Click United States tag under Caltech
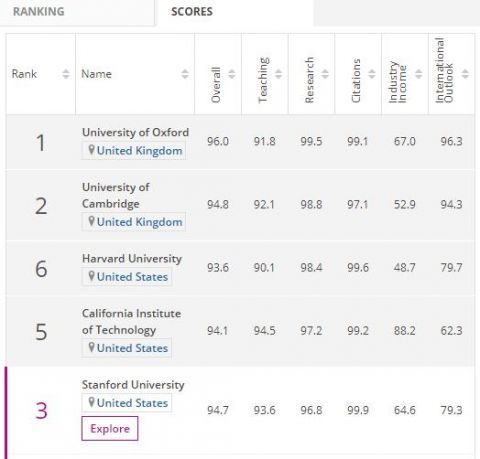 [x=127, y=348]
